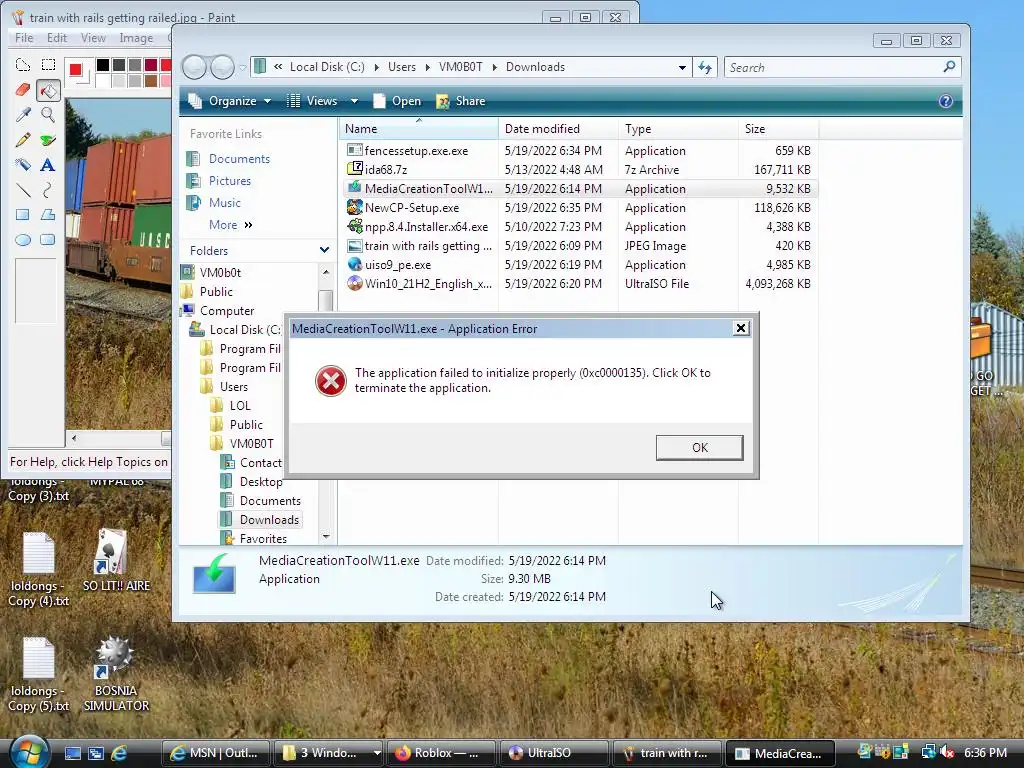Select the BOSNIA SIMULATOR desktop shortcut
Screen dimensions: 1024x768
(x=116, y=674)
